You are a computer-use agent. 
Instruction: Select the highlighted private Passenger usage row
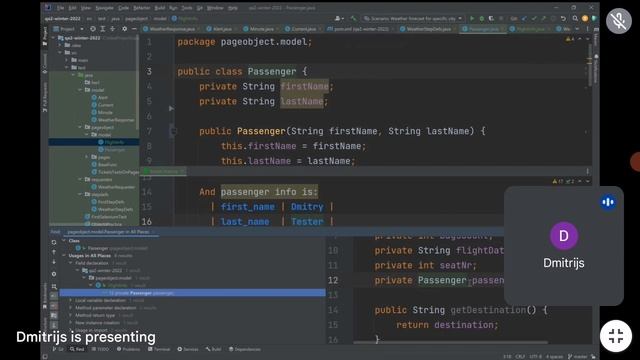[192, 293]
